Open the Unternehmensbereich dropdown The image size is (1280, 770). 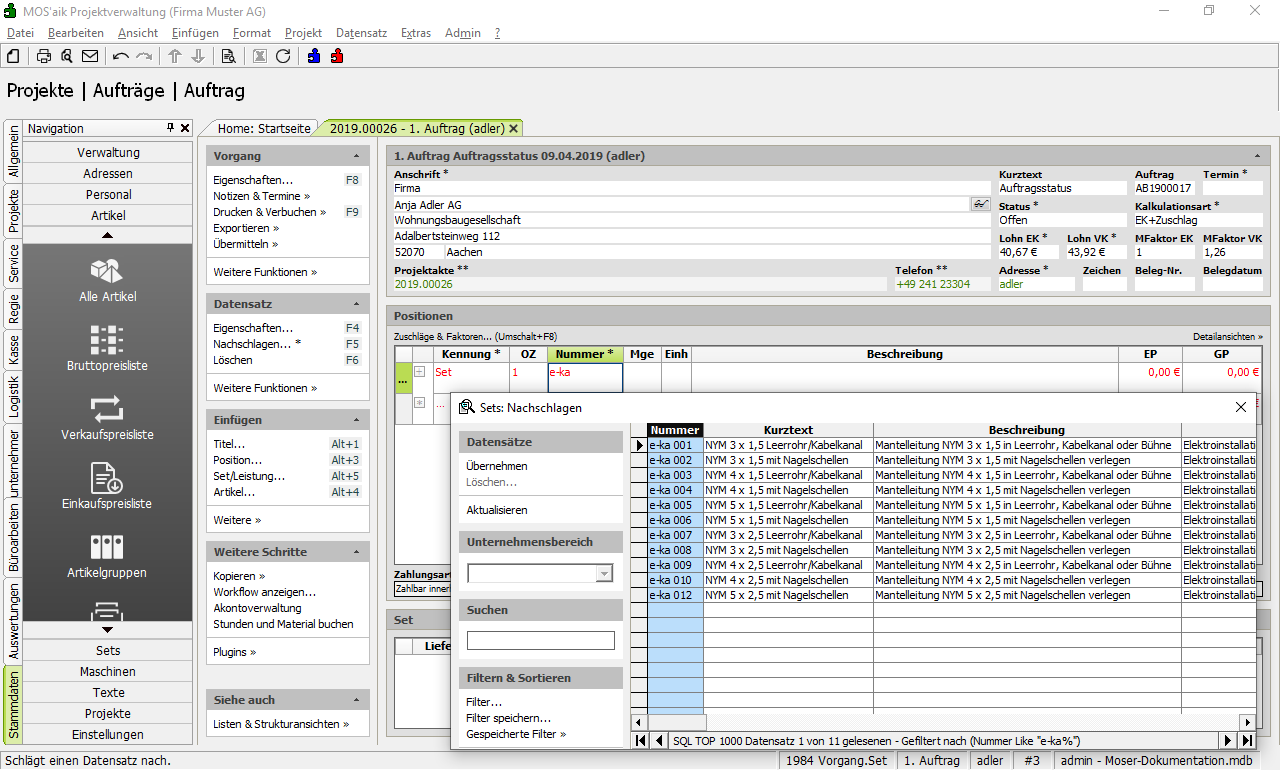[x=604, y=573]
